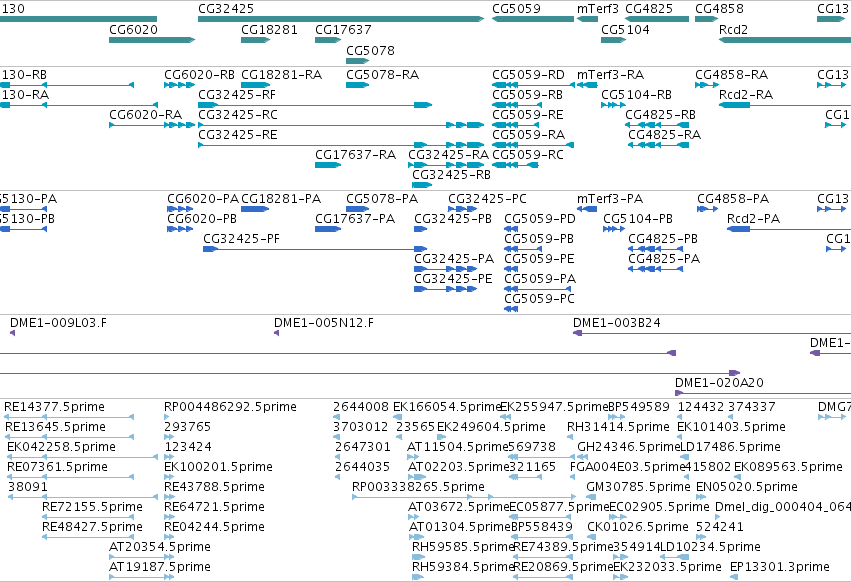
Task: Click transcript Rcd2-RA
Action: [746, 95]
